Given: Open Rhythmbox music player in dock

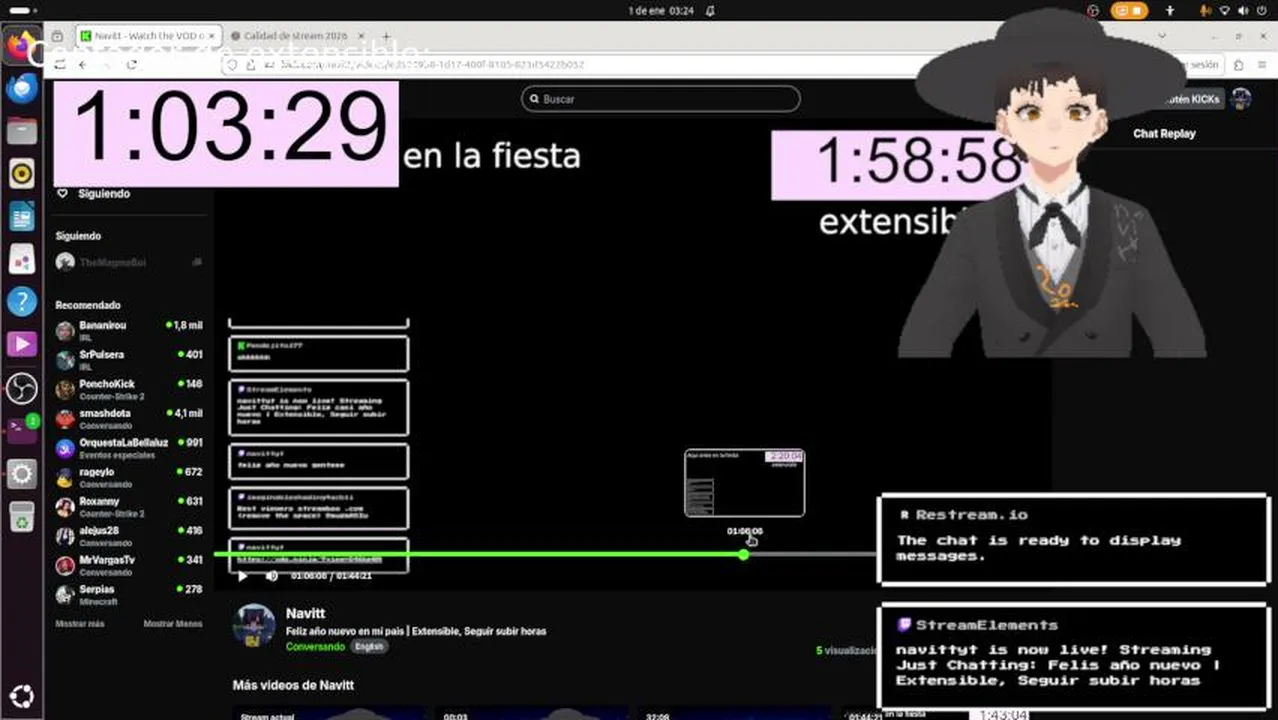Looking at the screenshot, I should pyautogui.click(x=22, y=174).
